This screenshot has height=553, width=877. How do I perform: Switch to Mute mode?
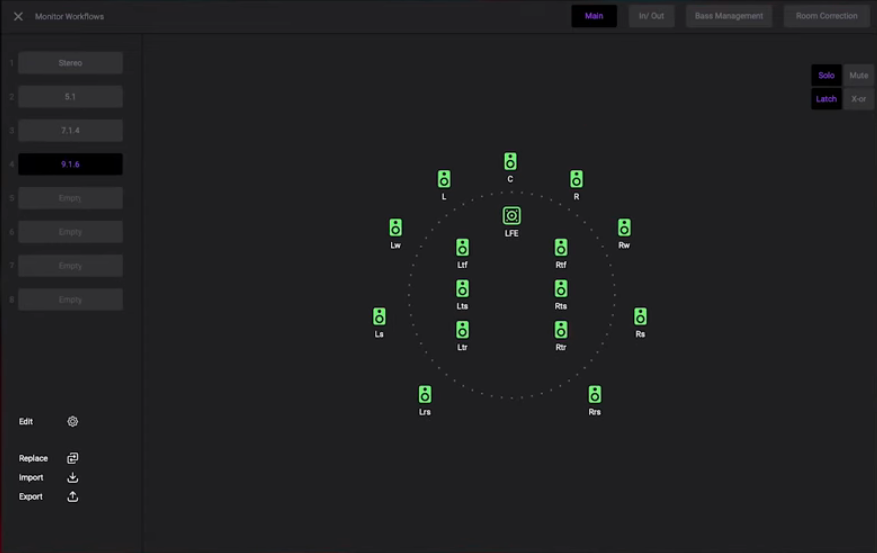point(859,75)
